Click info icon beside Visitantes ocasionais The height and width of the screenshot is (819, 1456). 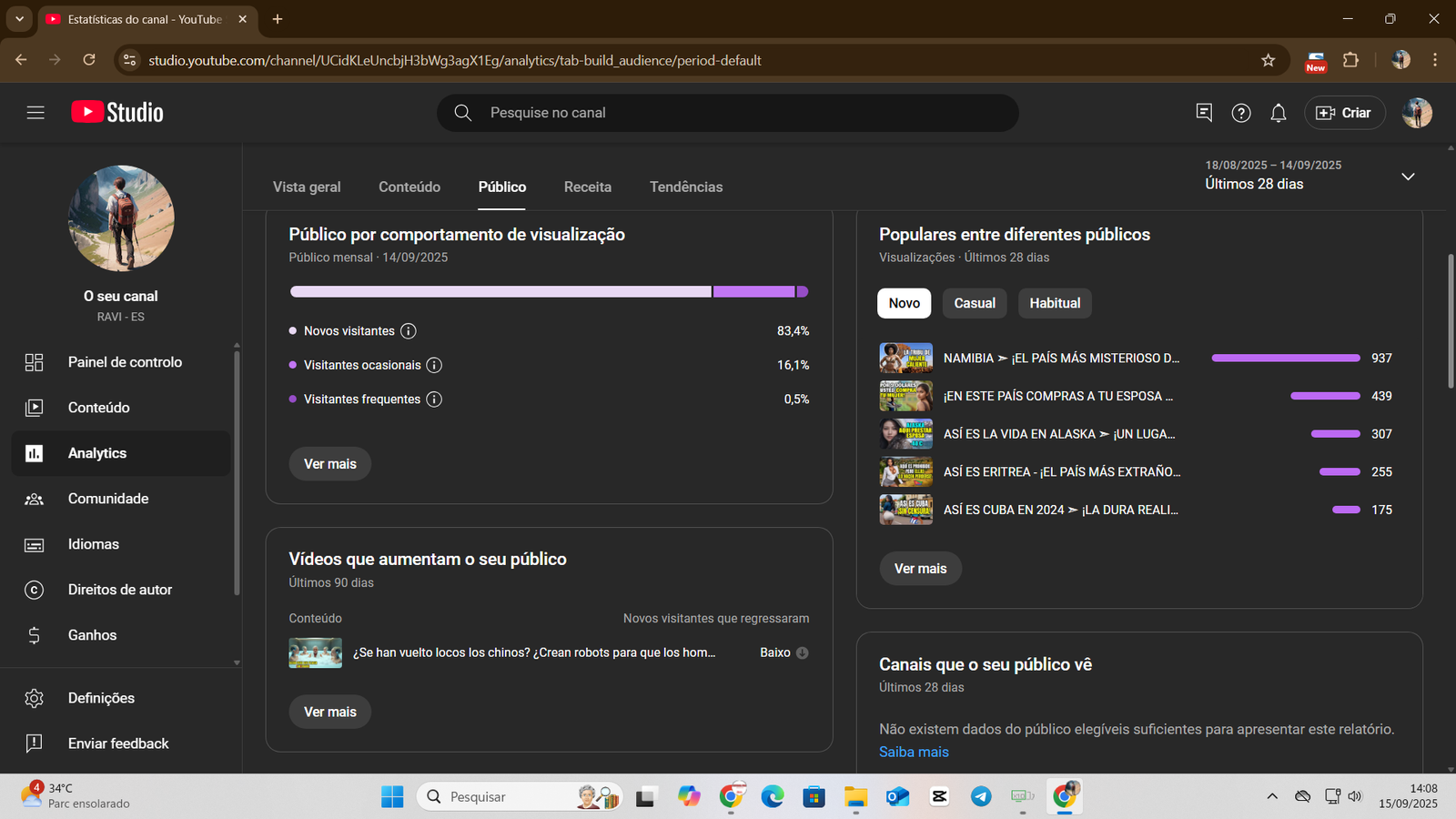(x=434, y=365)
